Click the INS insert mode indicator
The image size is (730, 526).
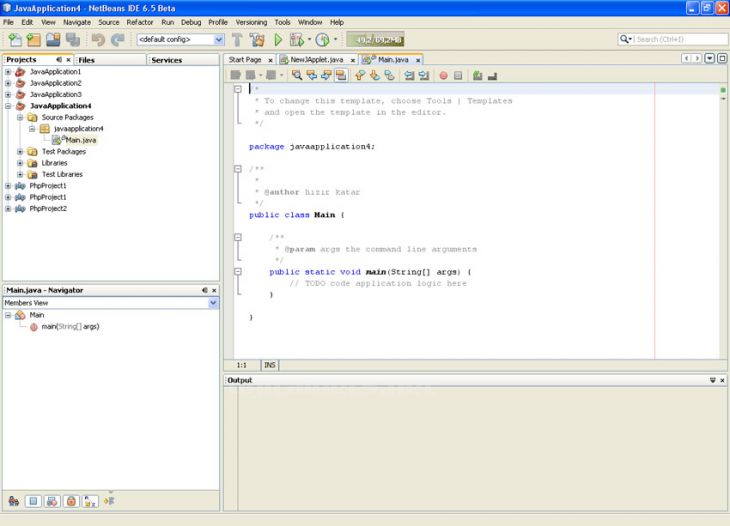(270, 365)
